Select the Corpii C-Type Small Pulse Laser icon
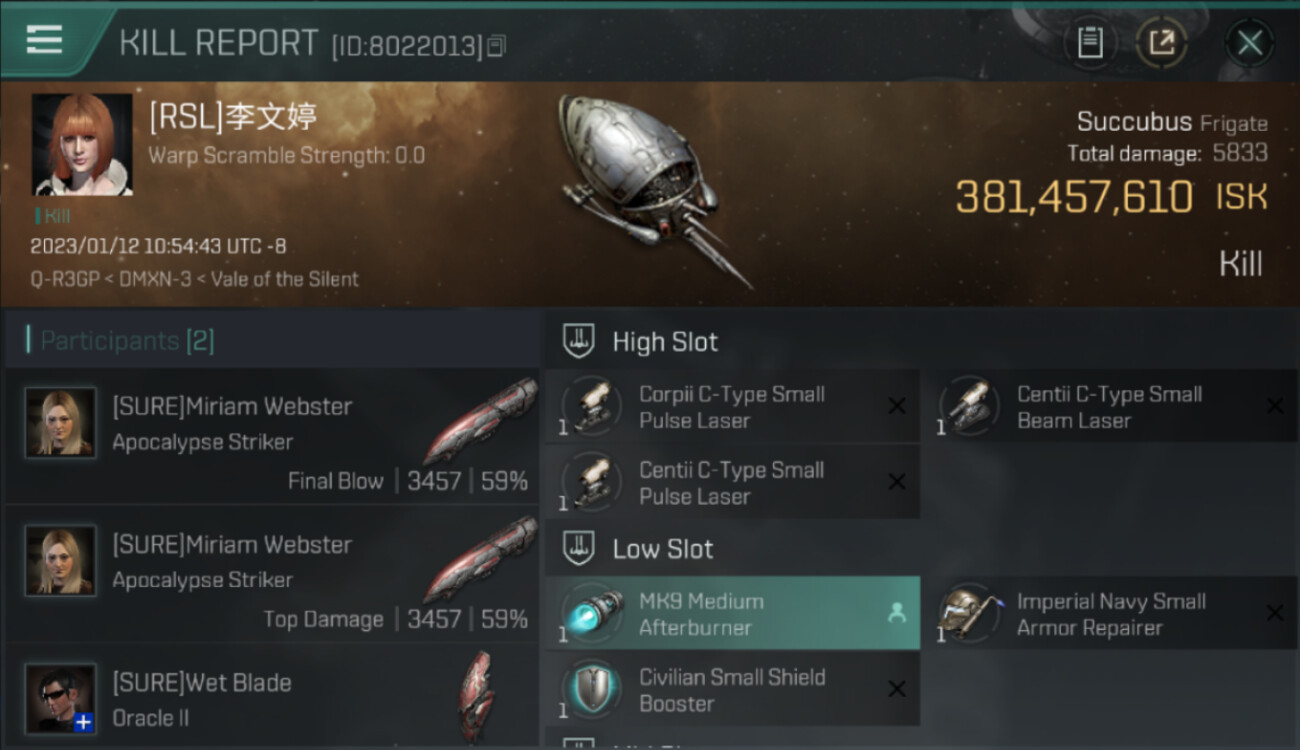Image resolution: width=1300 pixels, height=750 pixels. point(592,407)
